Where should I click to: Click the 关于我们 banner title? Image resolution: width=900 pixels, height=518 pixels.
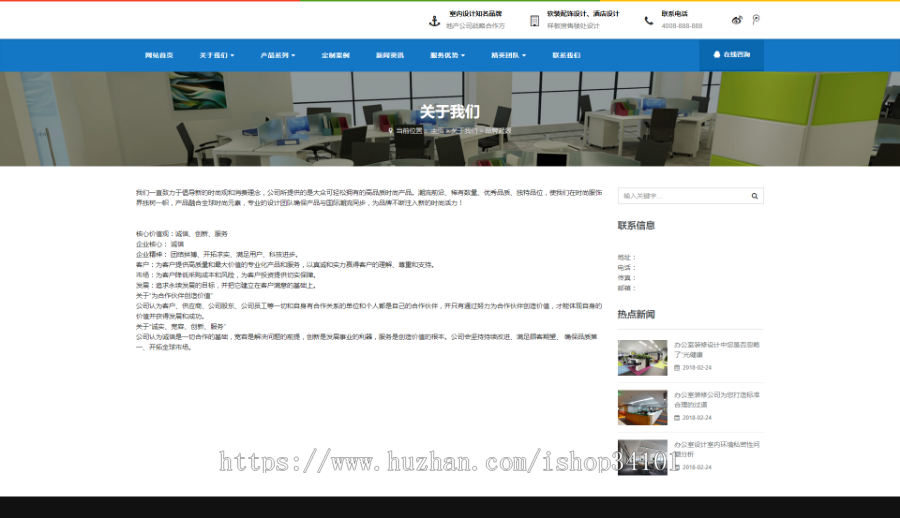coord(449,111)
